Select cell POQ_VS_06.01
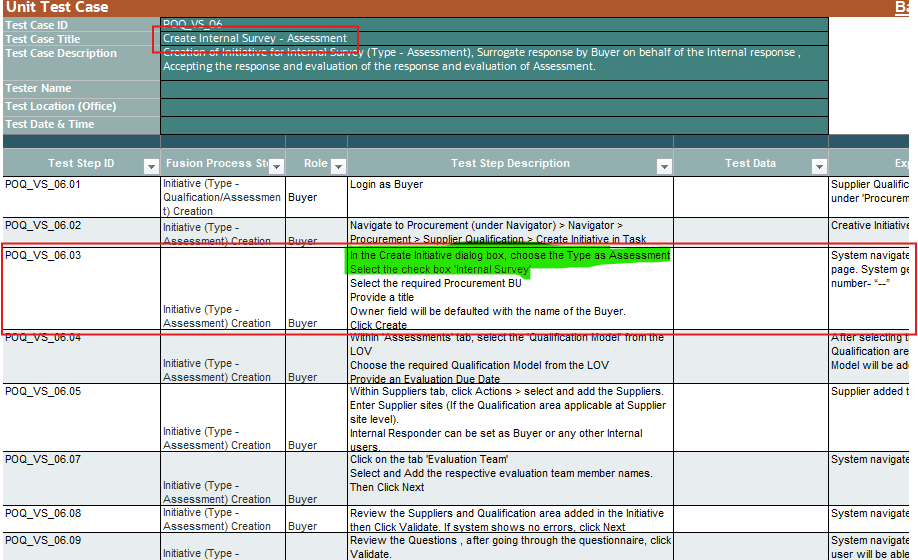 pos(81,197)
